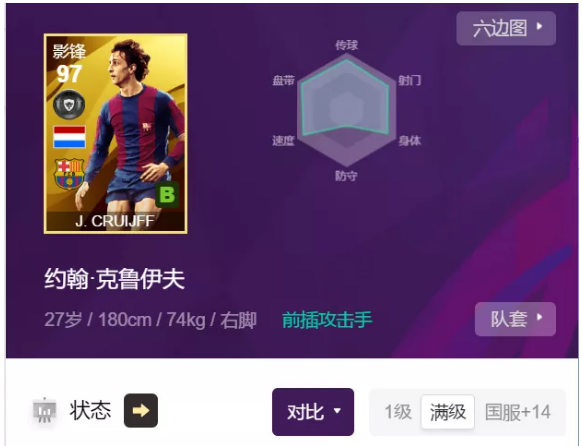Click the grey icon beside 状态
The image size is (582, 446).
point(44,410)
